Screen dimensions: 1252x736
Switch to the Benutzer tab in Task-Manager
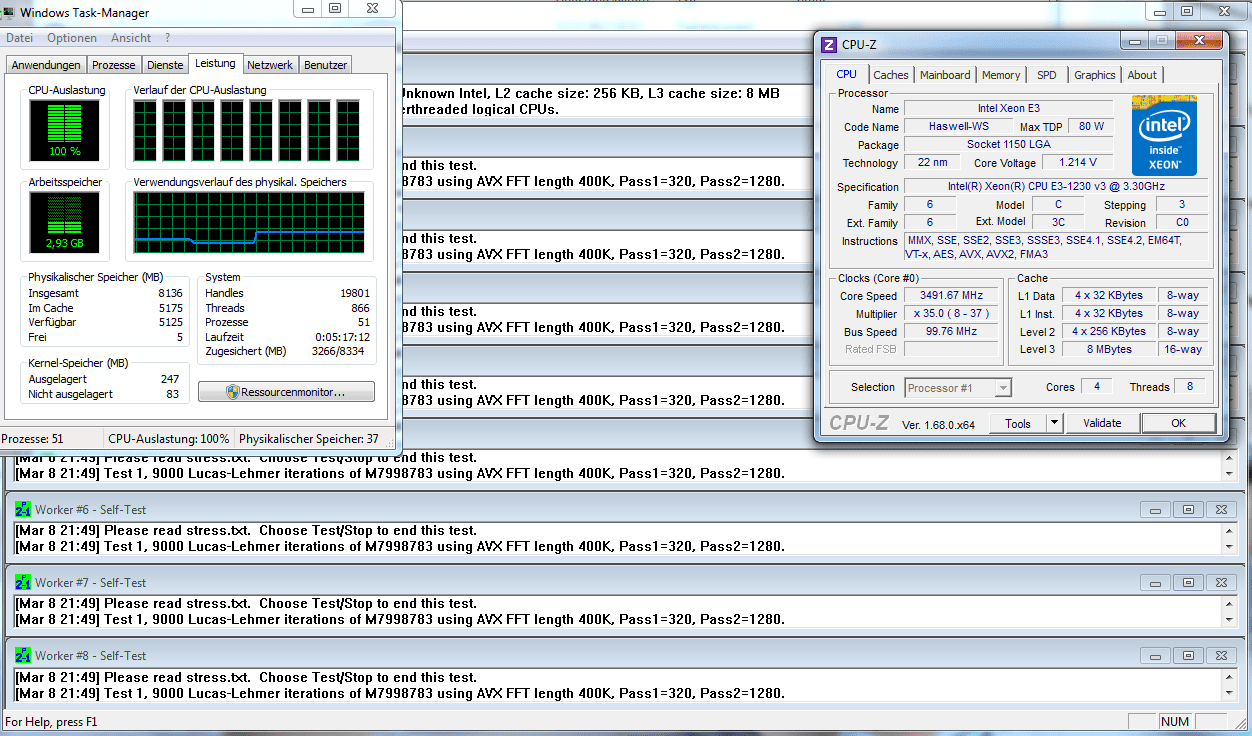coord(325,65)
